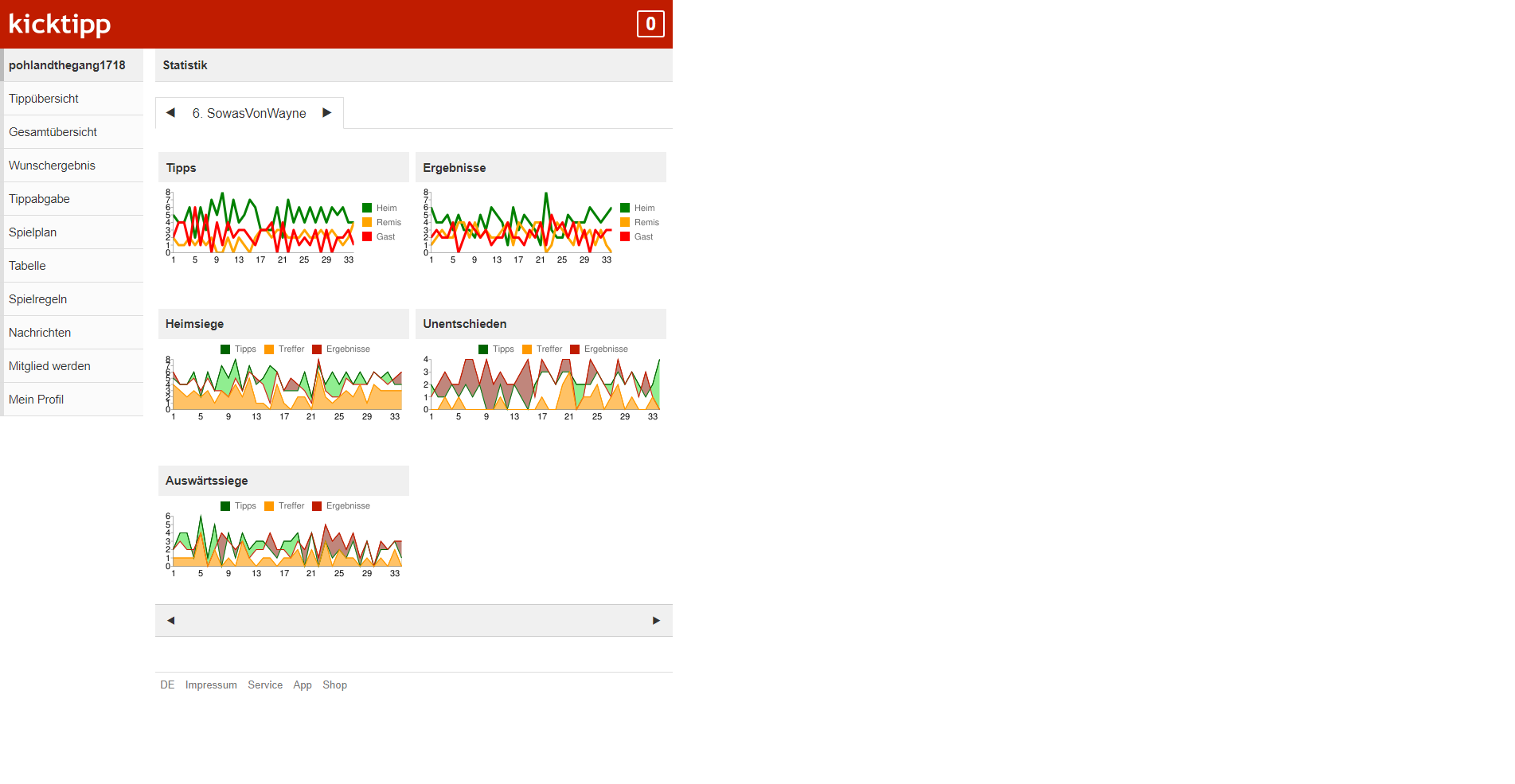Image resolution: width=1515 pixels, height=784 pixels.
Task: Click the Auswärtssiege chart area
Action: [287, 544]
